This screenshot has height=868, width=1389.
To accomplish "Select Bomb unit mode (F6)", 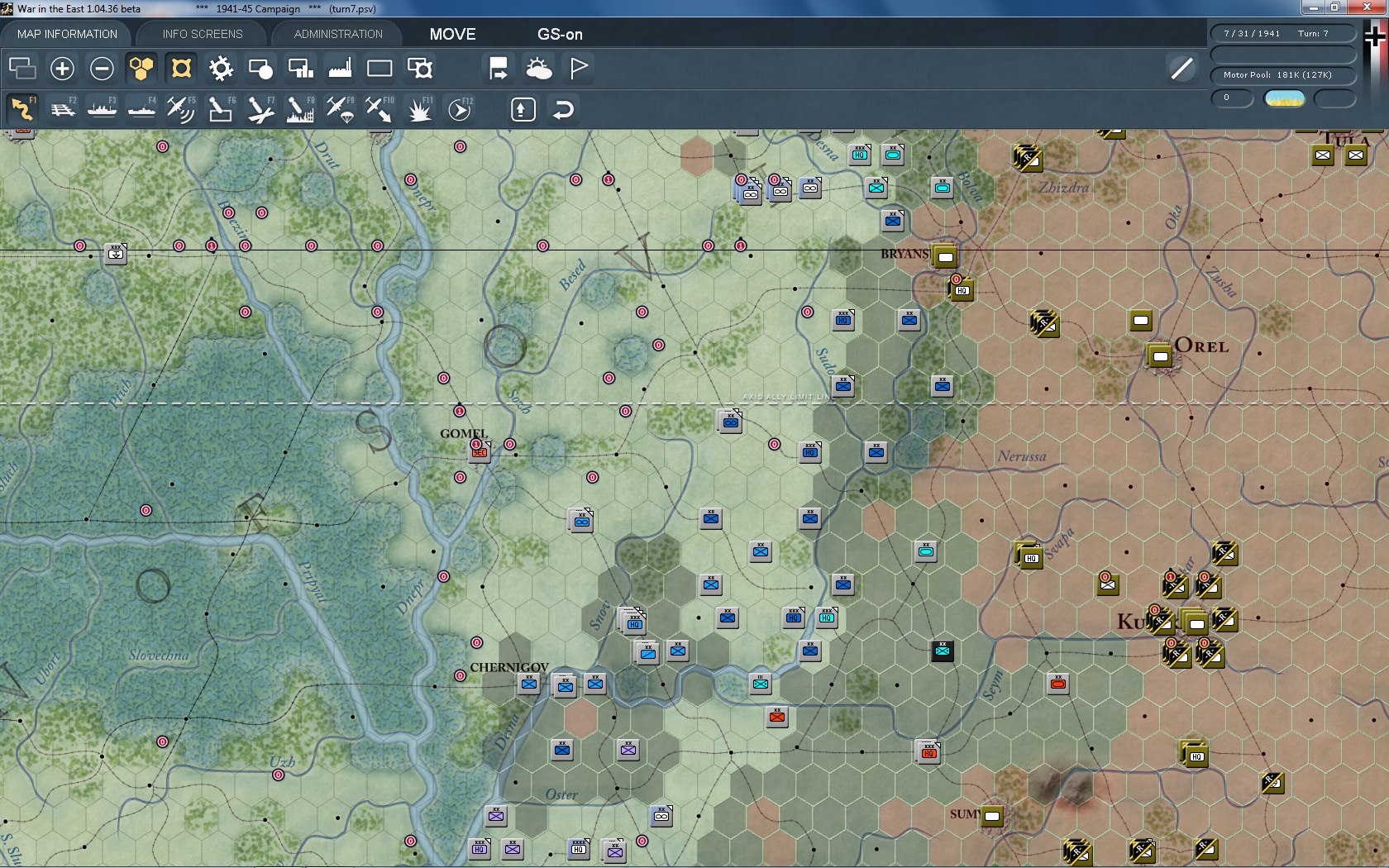I will [221, 109].
